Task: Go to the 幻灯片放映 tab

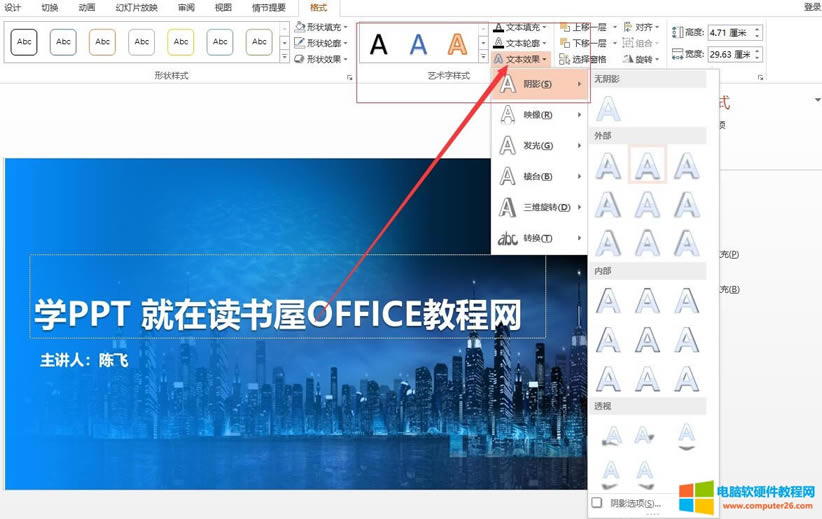Action: click(136, 7)
